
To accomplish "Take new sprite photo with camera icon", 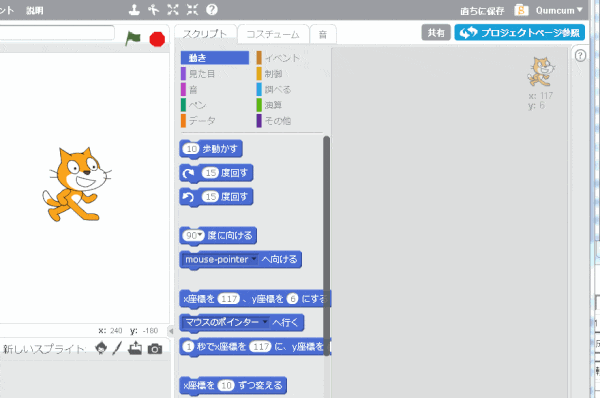I will [155, 349].
